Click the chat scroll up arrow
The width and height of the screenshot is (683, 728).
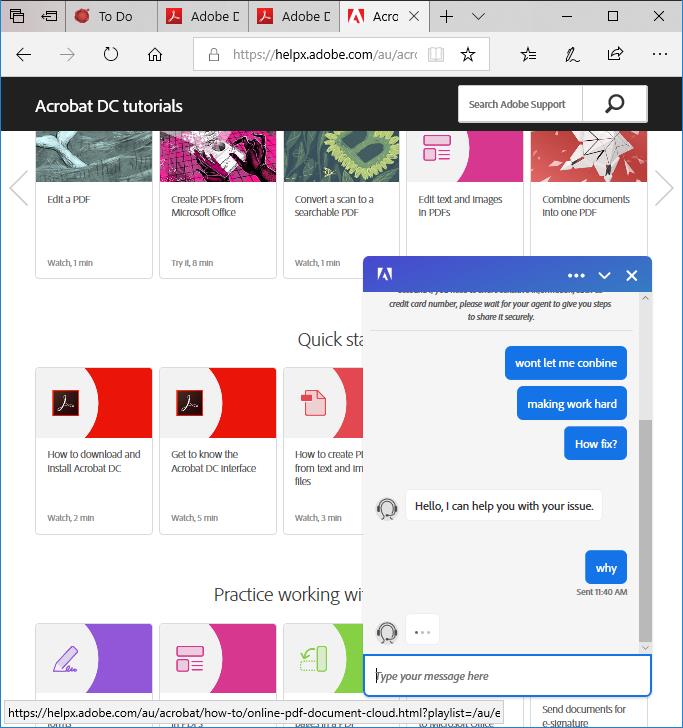click(645, 299)
